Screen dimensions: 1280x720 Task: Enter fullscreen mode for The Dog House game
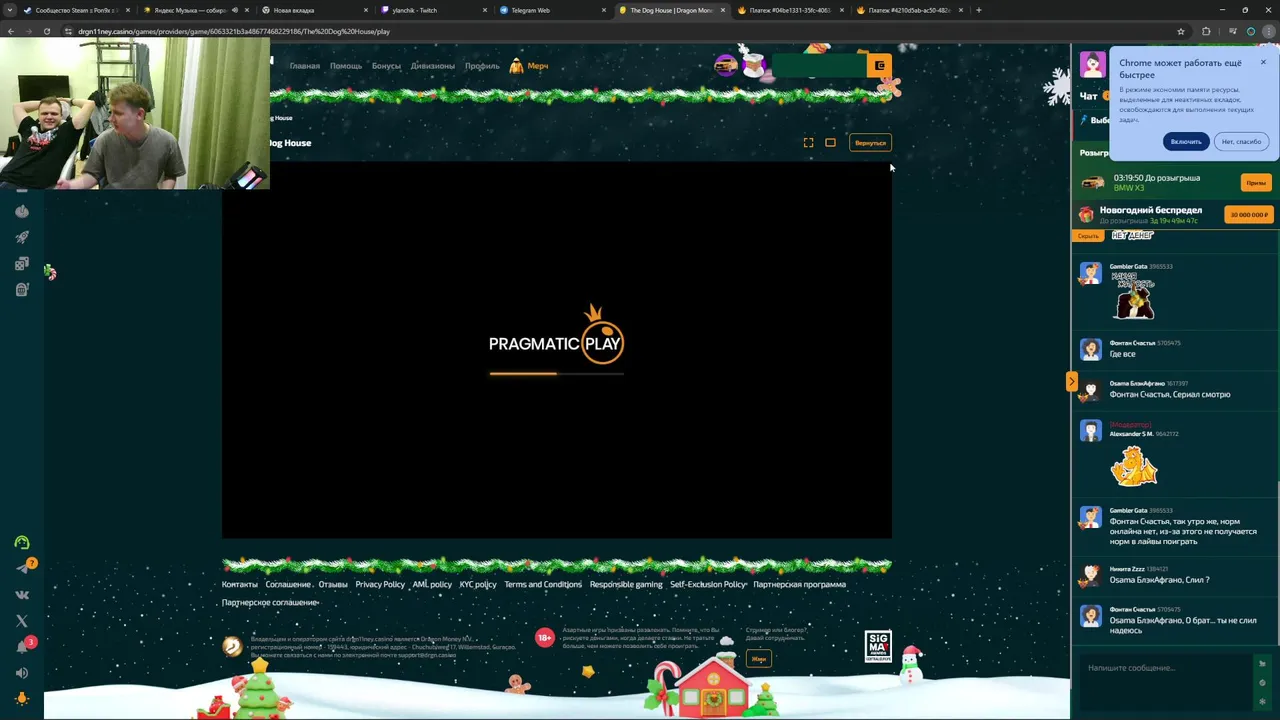tap(808, 143)
